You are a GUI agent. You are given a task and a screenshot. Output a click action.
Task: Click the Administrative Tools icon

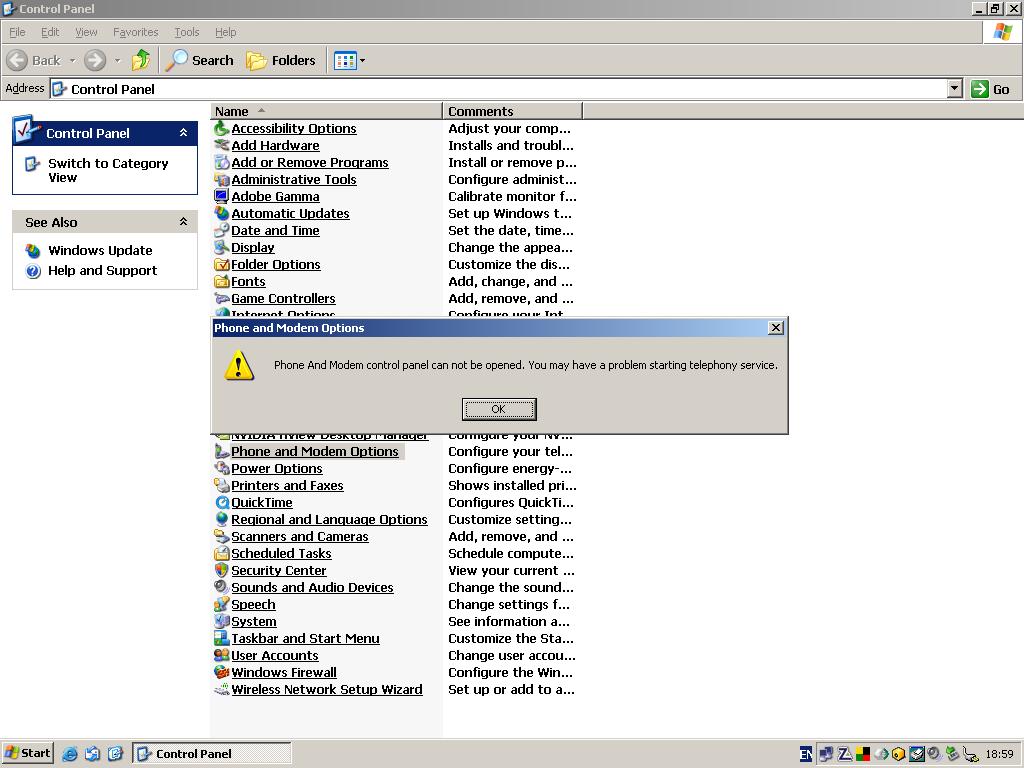(x=222, y=180)
